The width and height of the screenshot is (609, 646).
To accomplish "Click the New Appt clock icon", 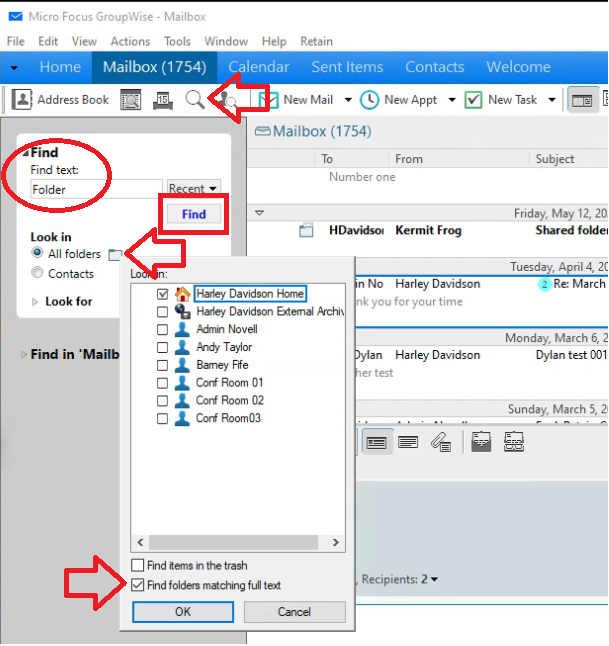I will [x=370, y=100].
